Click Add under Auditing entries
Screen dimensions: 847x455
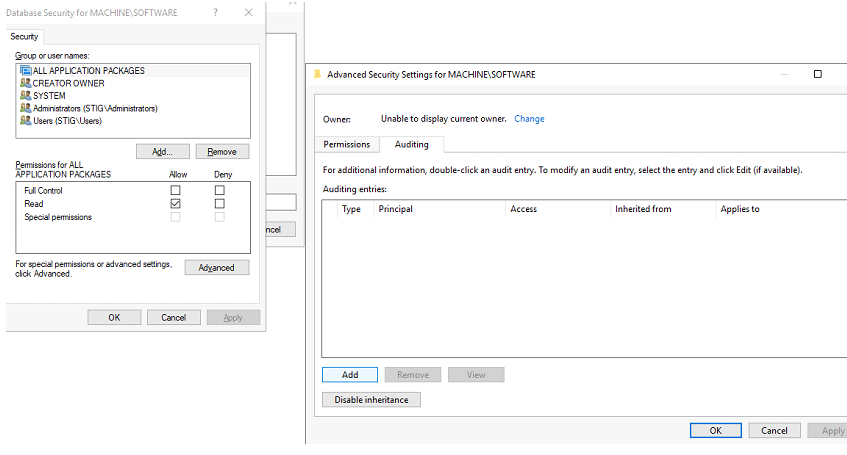pyautogui.click(x=350, y=374)
